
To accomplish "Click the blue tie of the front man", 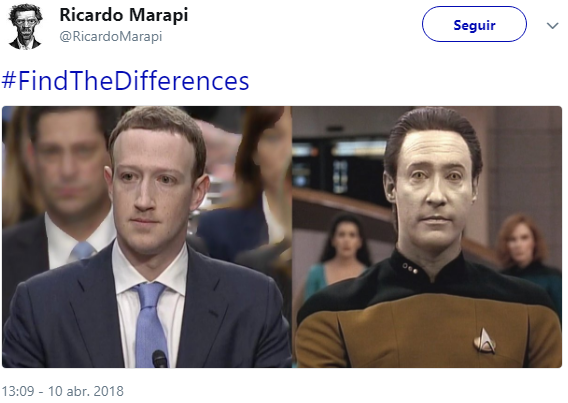I will coord(150,324).
